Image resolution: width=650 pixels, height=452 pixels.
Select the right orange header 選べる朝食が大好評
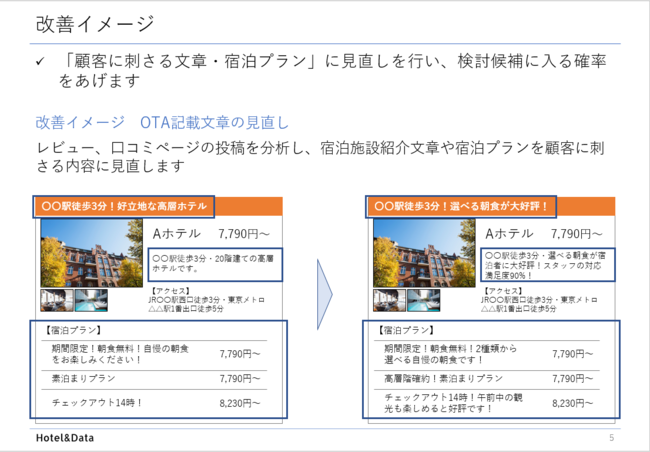[x=460, y=206]
